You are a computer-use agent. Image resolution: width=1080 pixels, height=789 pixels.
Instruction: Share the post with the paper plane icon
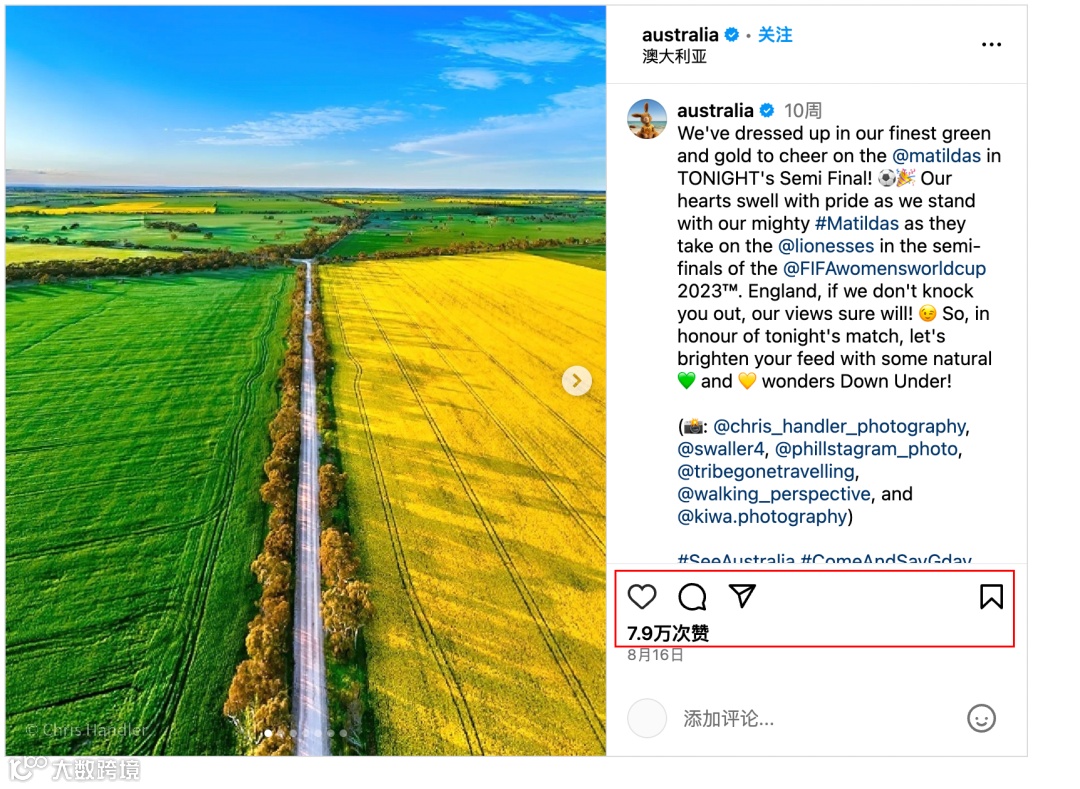(742, 596)
